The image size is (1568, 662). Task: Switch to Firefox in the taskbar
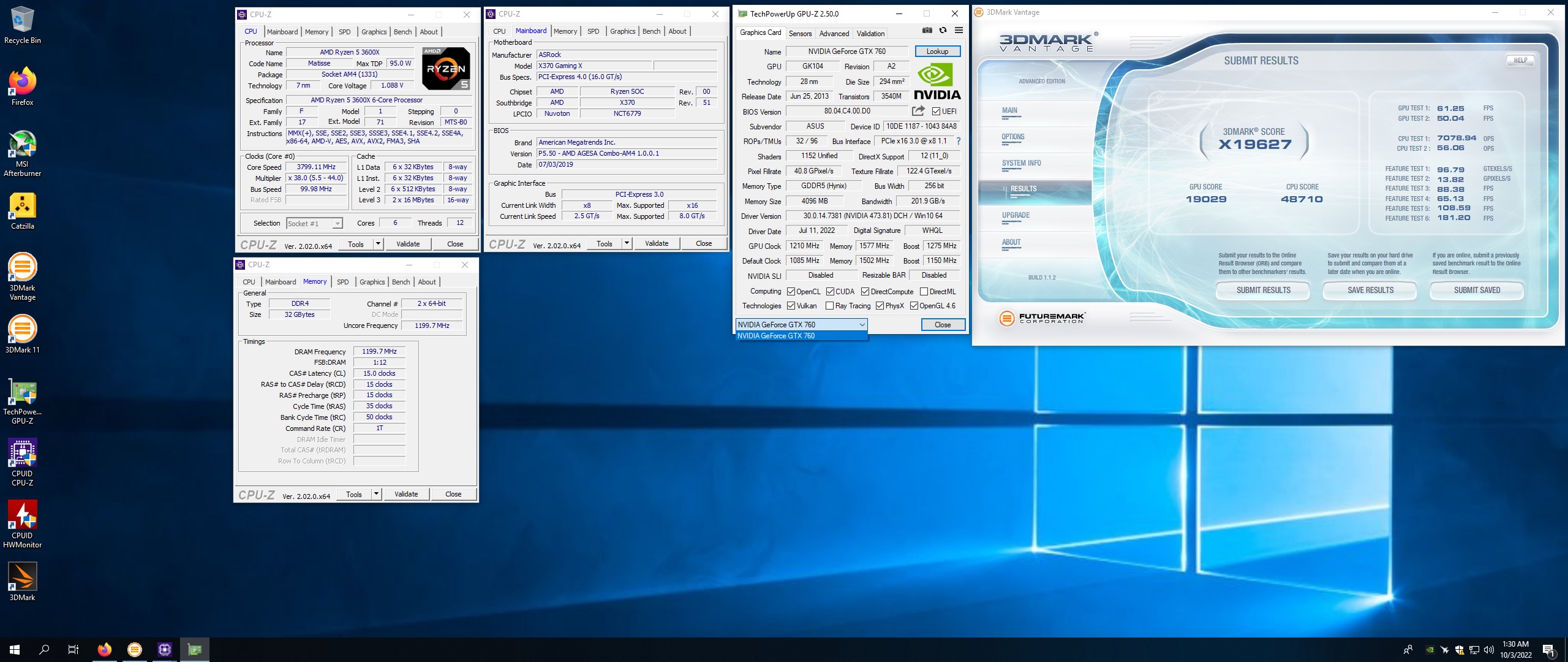pos(105,650)
